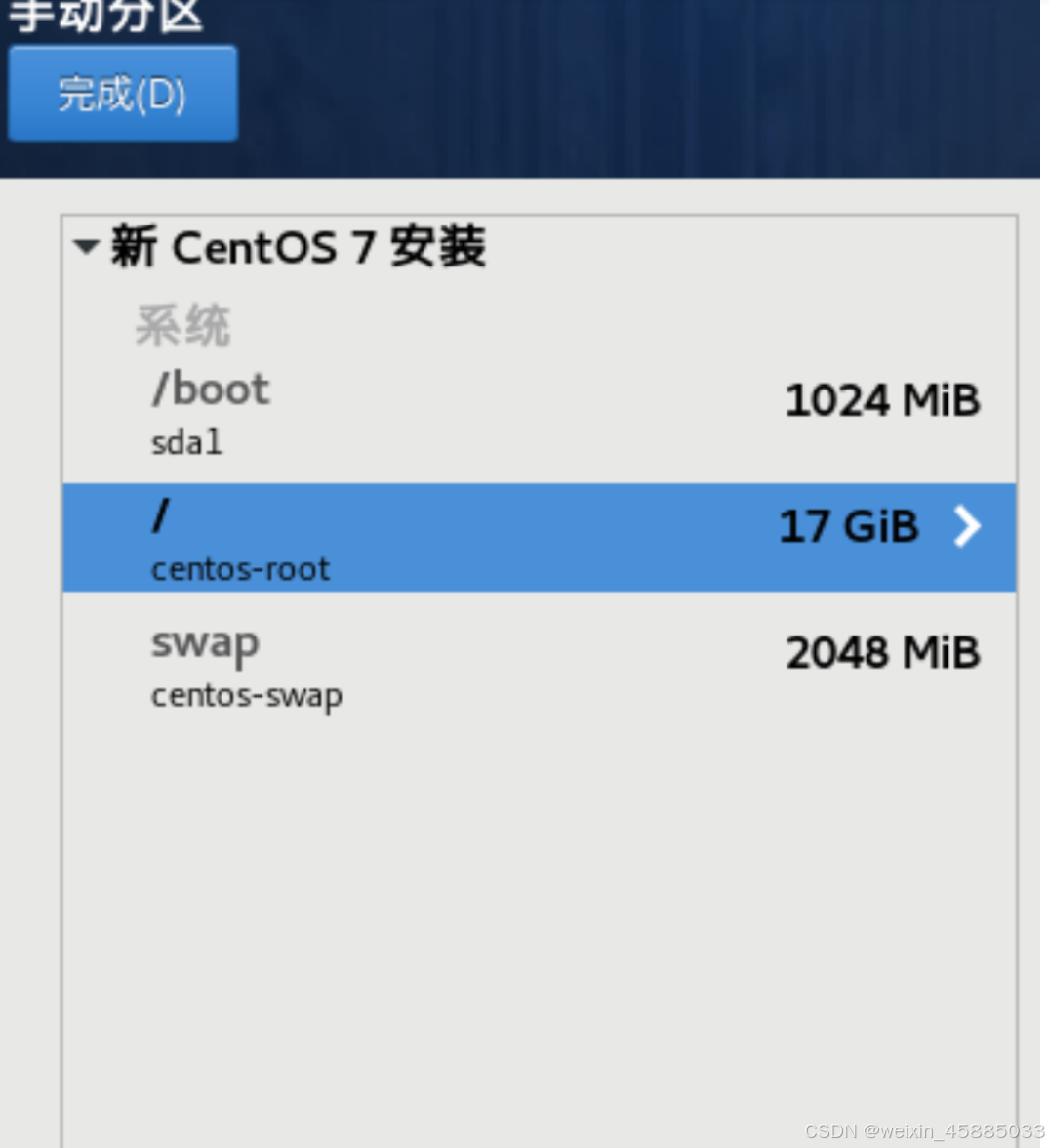Viewport: 1049px width, 1148px height.
Task: Click the centos-root volume label
Action: click(x=240, y=569)
